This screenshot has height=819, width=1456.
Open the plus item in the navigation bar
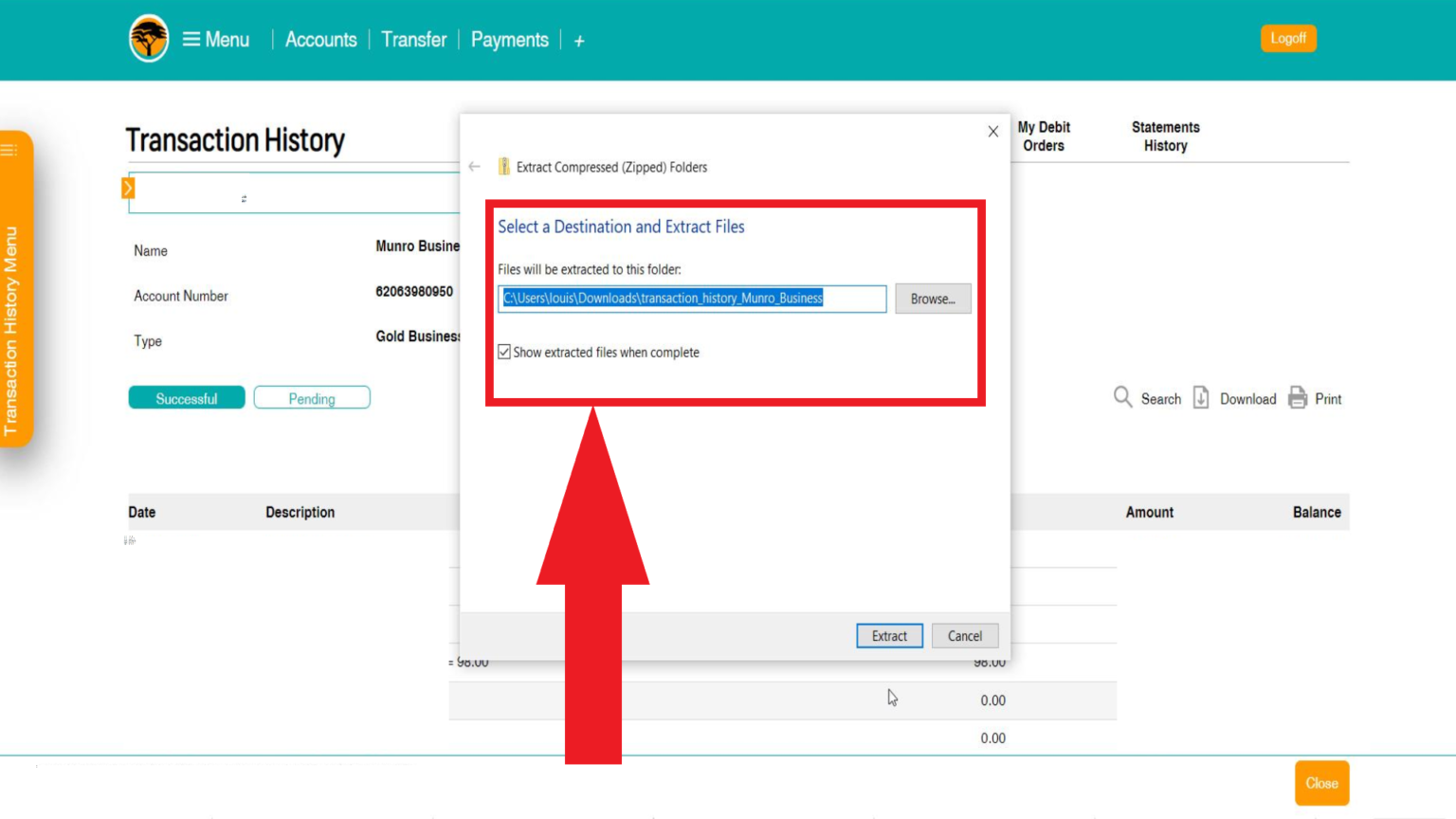pos(578,41)
